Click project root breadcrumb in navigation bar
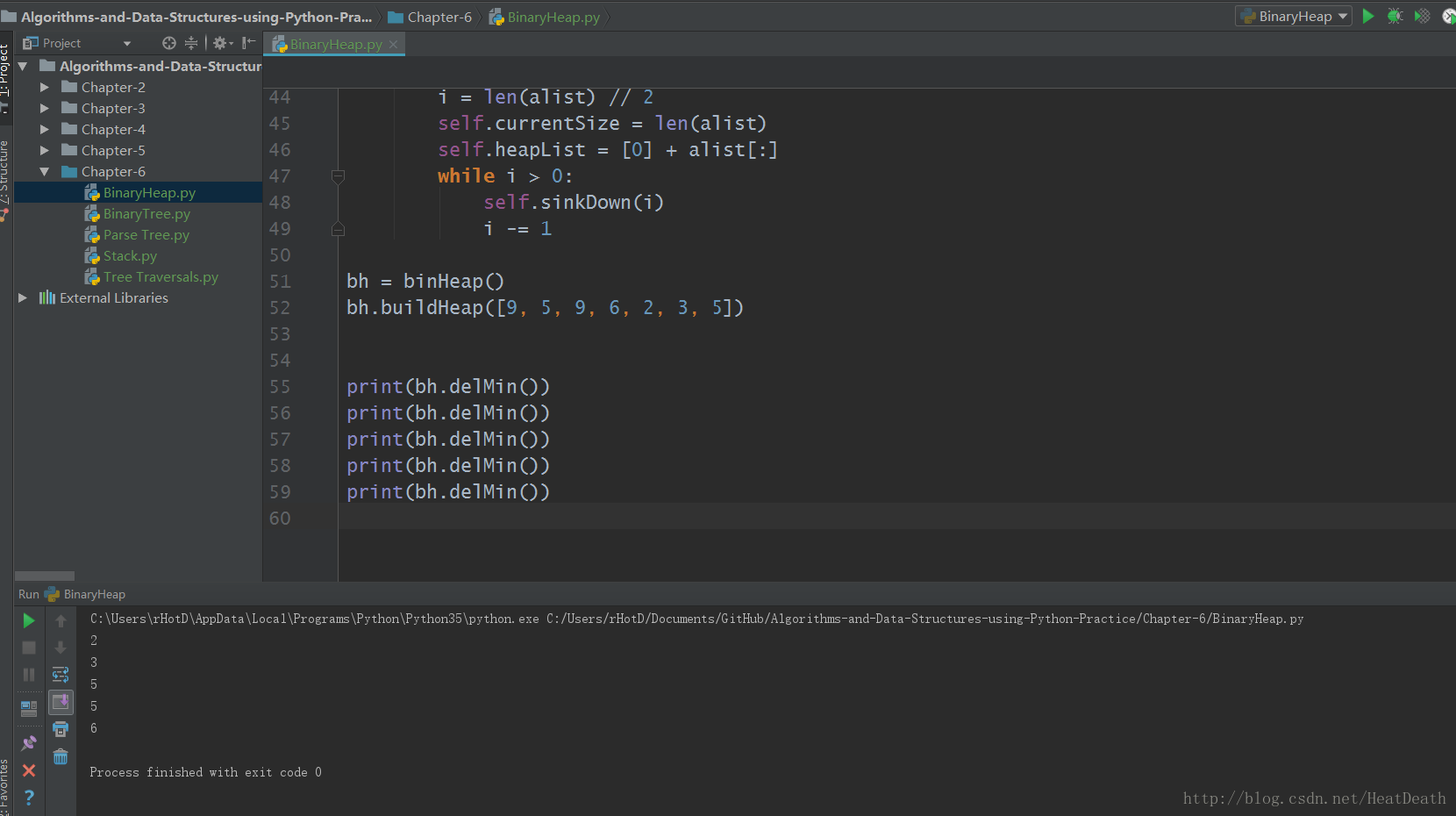The width and height of the screenshot is (1456, 816). [x=186, y=17]
